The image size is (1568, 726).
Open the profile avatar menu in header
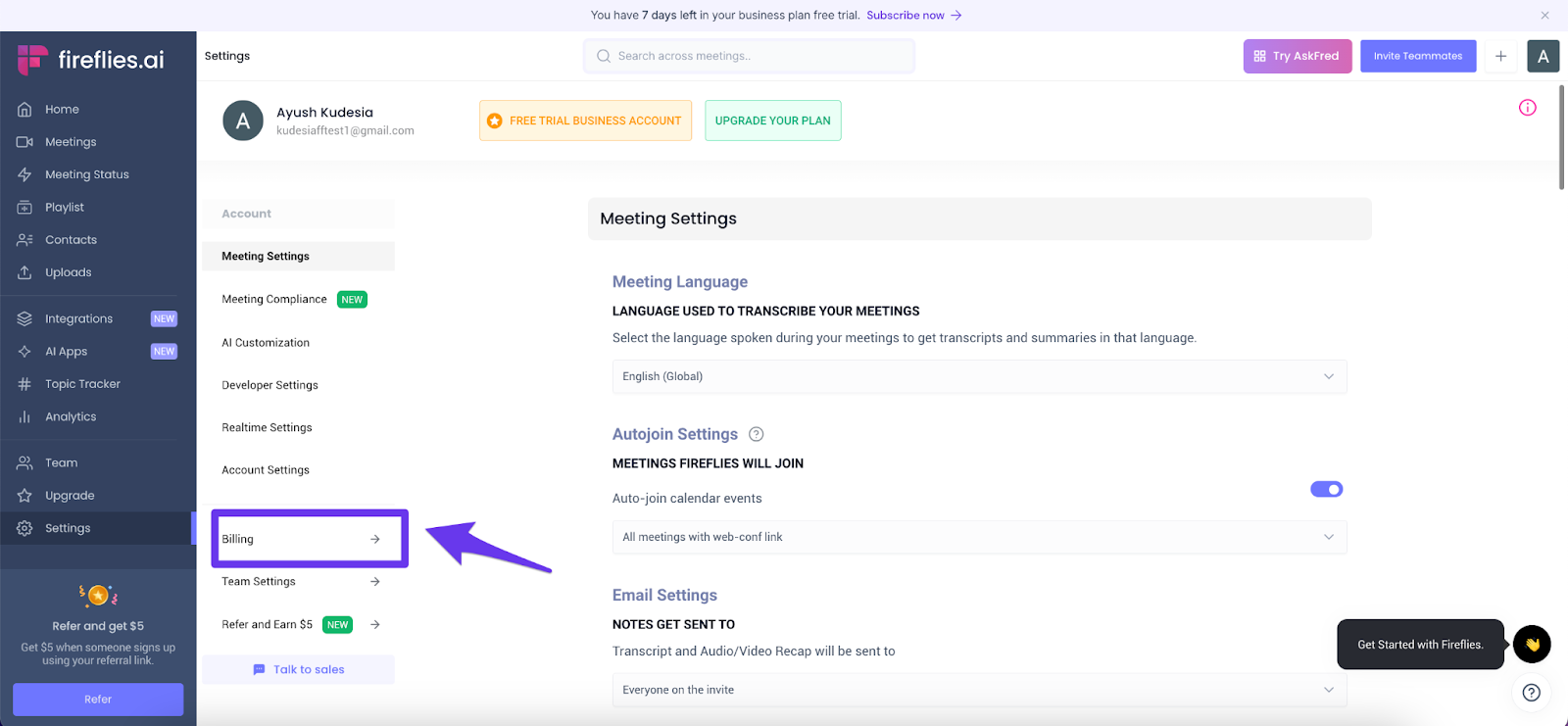(1543, 56)
